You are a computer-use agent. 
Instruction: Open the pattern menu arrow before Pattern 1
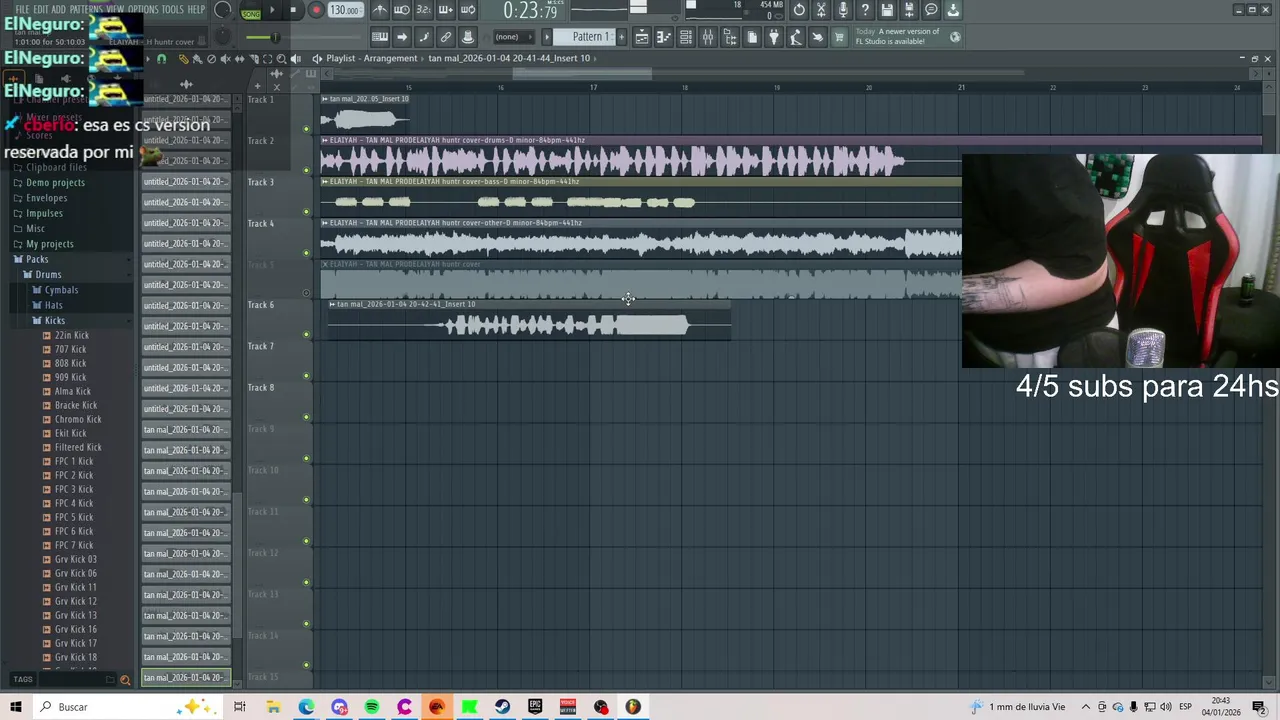point(547,37)
